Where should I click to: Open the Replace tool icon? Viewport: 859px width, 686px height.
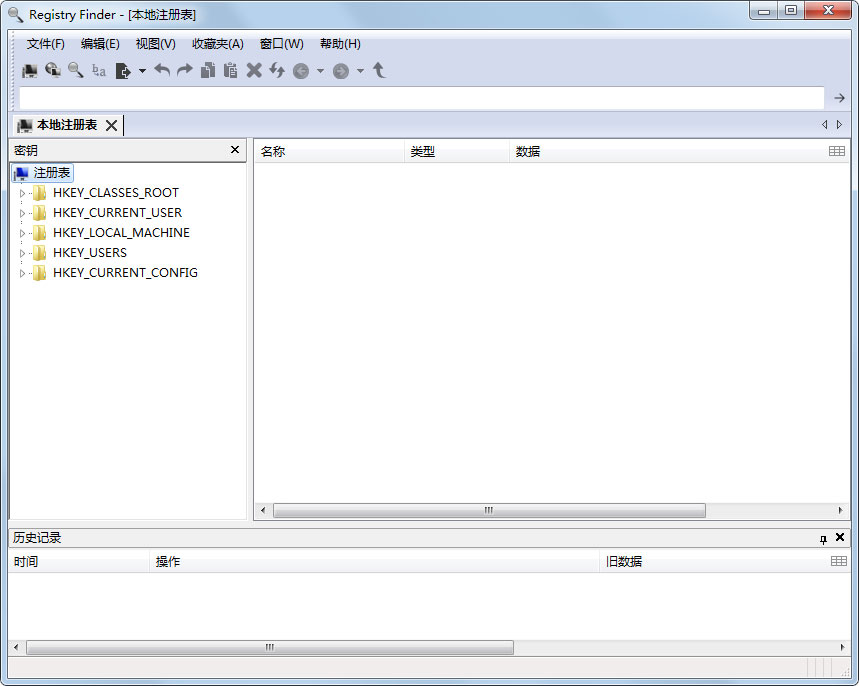click(99, 71)
